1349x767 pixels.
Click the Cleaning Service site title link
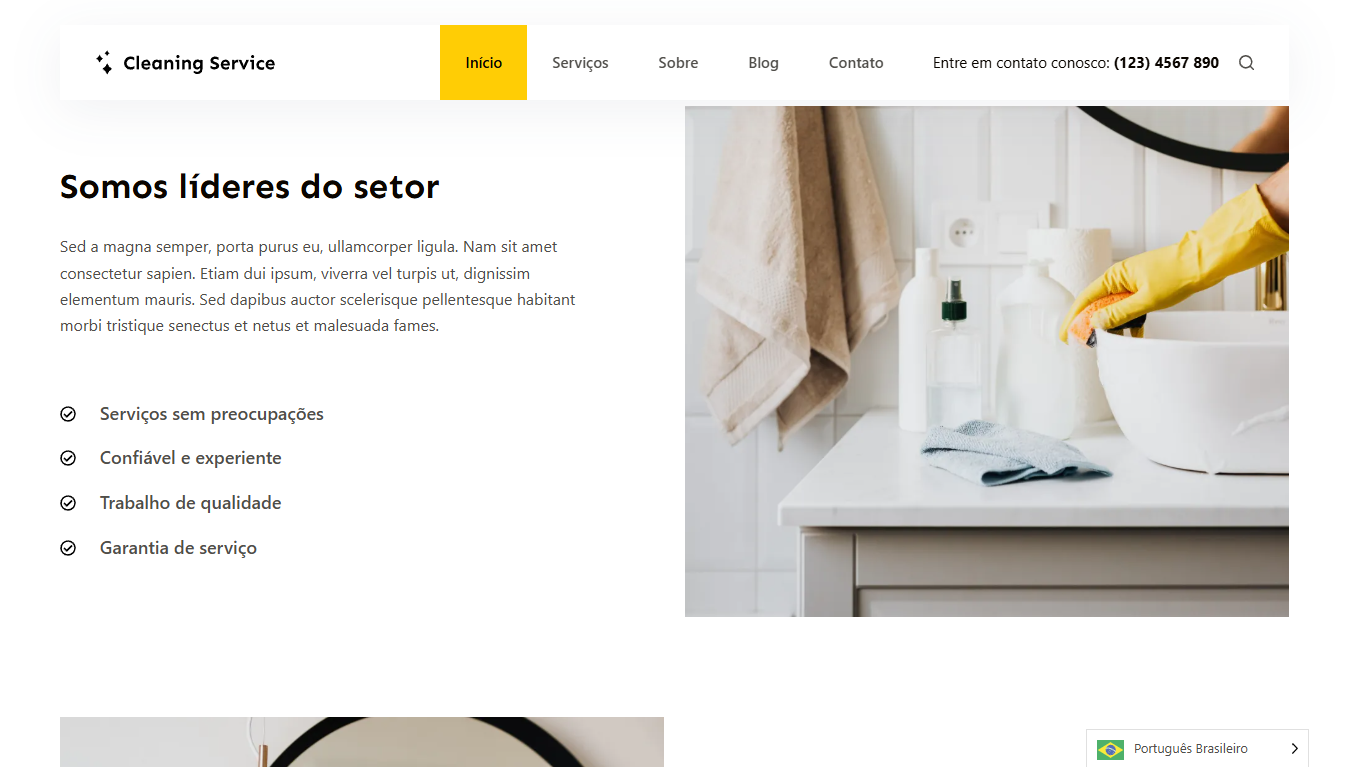point(199,63)
